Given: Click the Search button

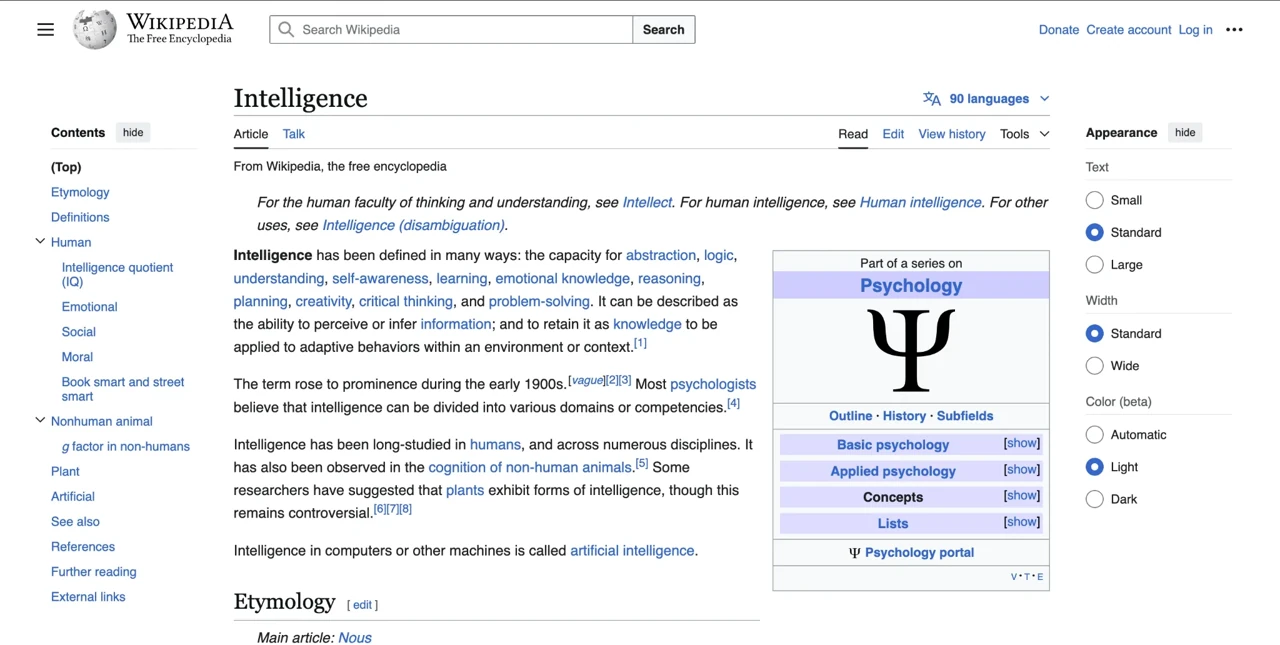Looking at the screenshot, I should (664, 30).
